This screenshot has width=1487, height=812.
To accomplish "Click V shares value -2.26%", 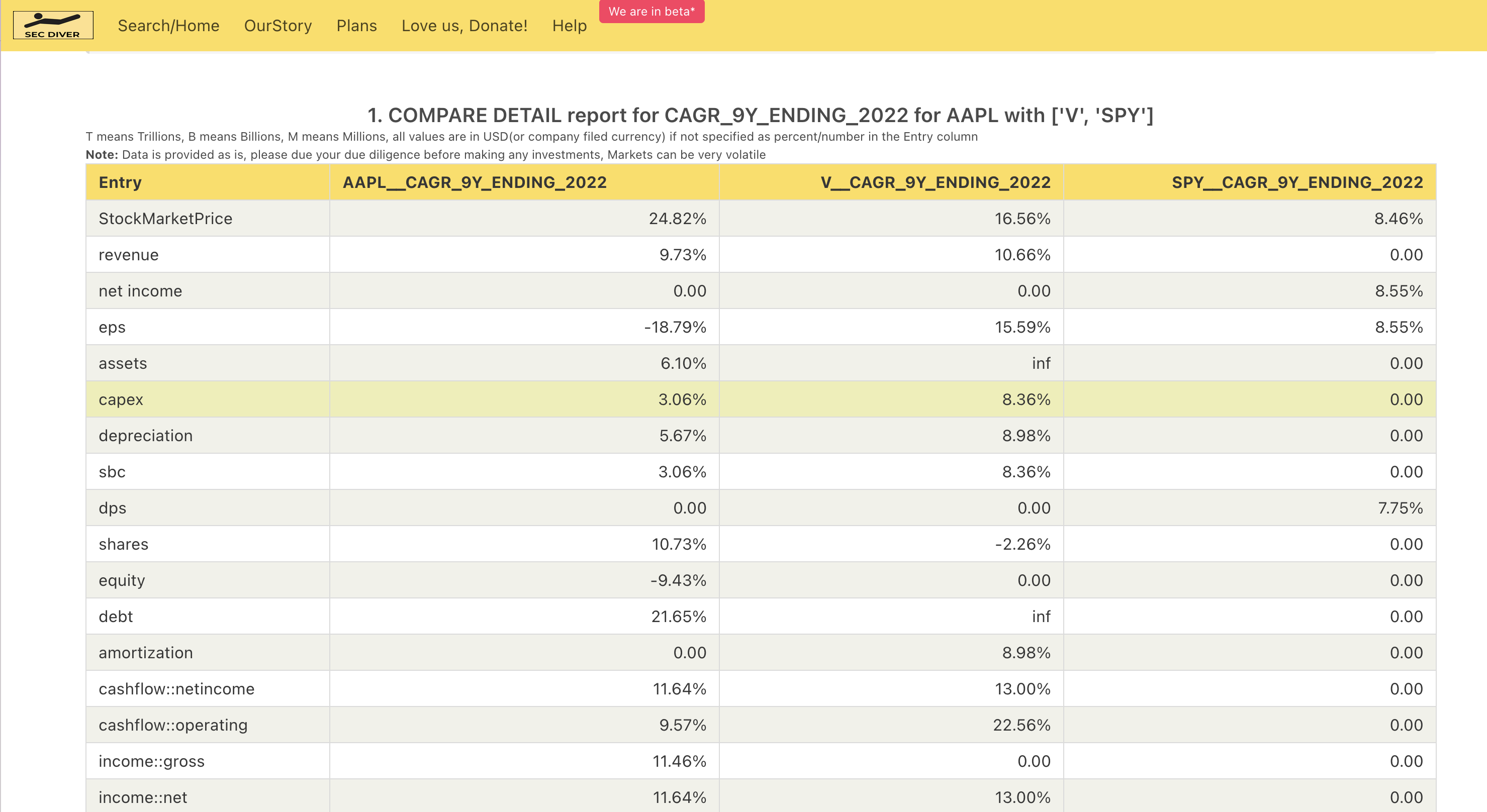I will pos(1023,544).
